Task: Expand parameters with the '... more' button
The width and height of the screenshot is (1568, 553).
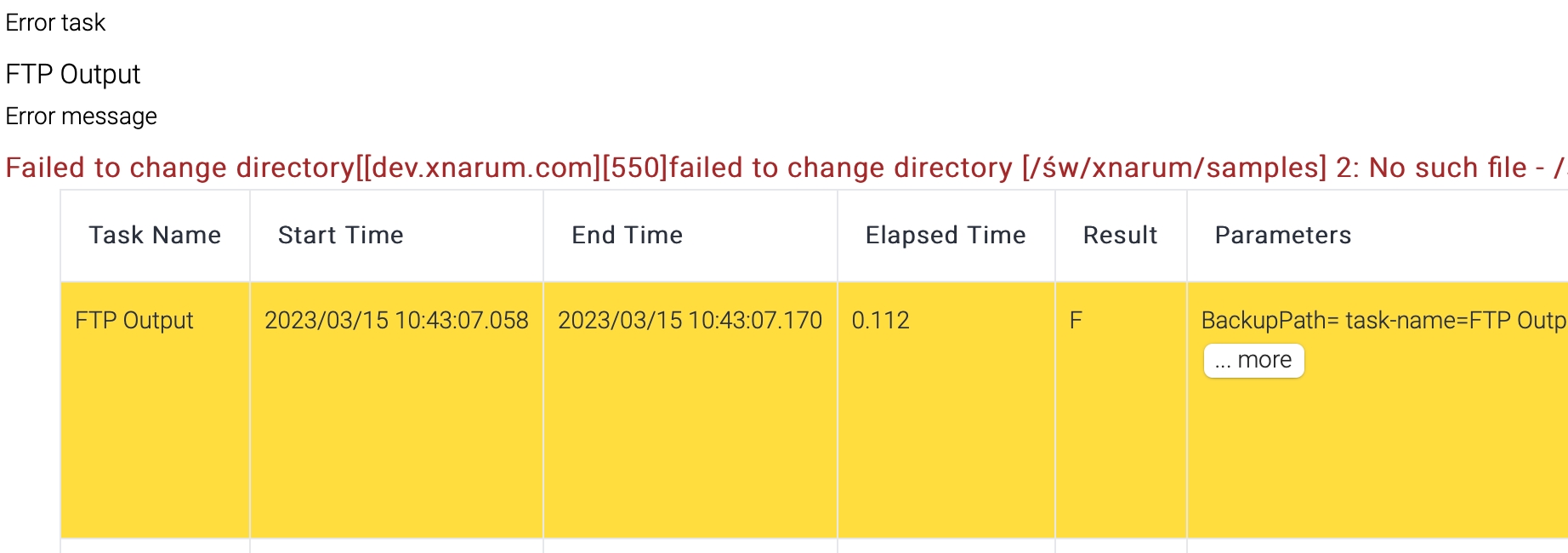Action: tap(1253, 361)
